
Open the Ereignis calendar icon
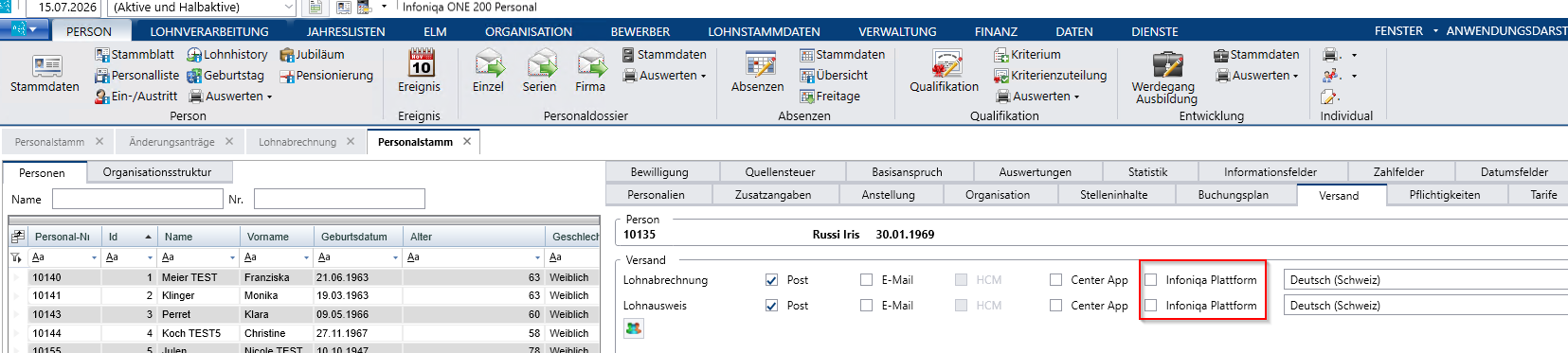click(420, 71)
